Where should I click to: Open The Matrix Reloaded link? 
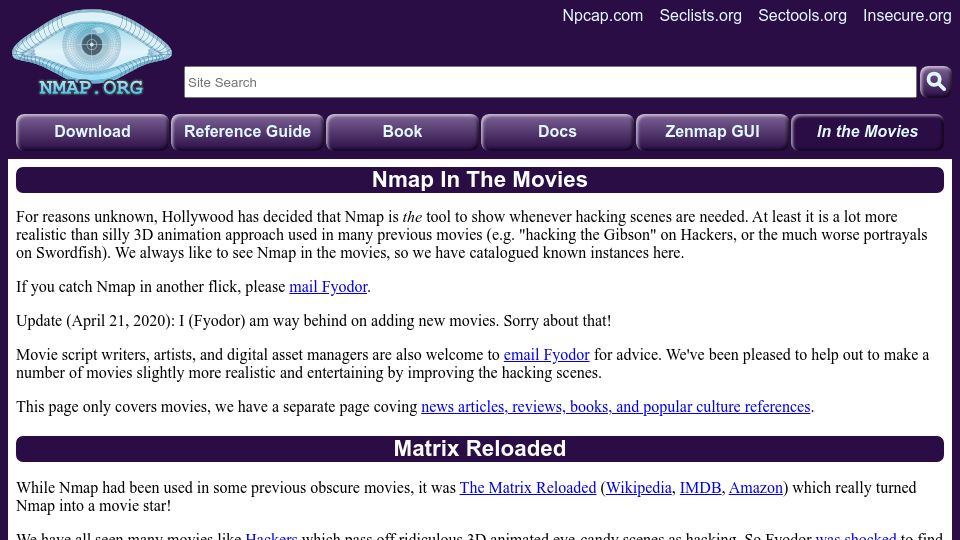coord(528,487)
